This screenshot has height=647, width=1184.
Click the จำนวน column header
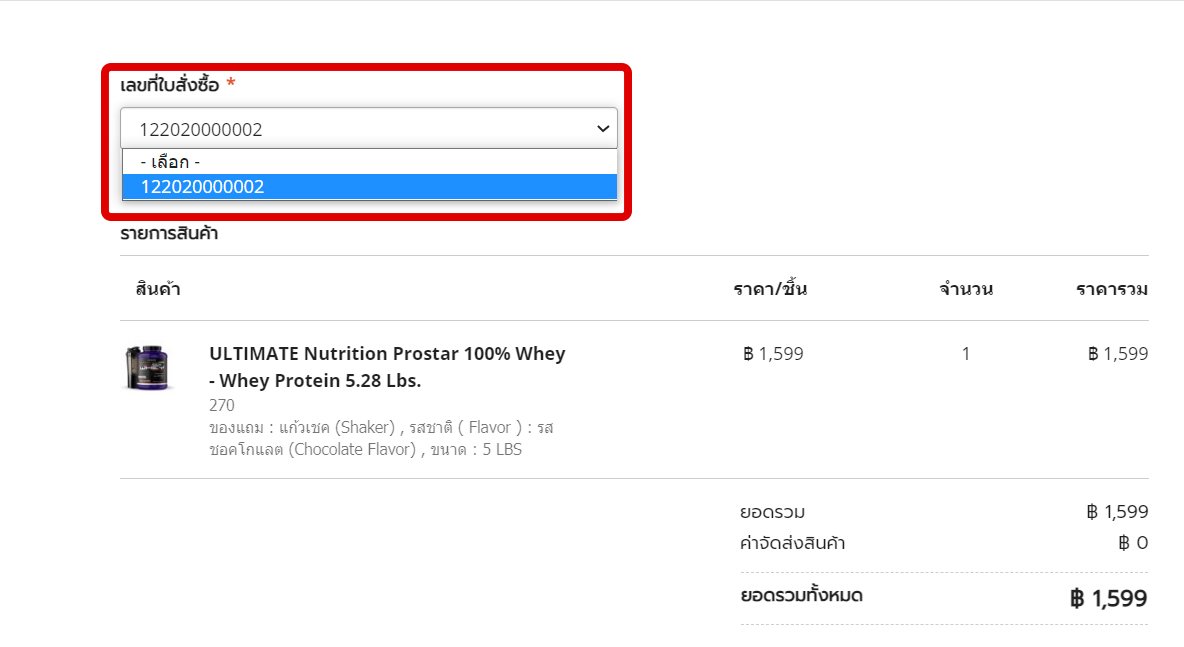[966, 289]
